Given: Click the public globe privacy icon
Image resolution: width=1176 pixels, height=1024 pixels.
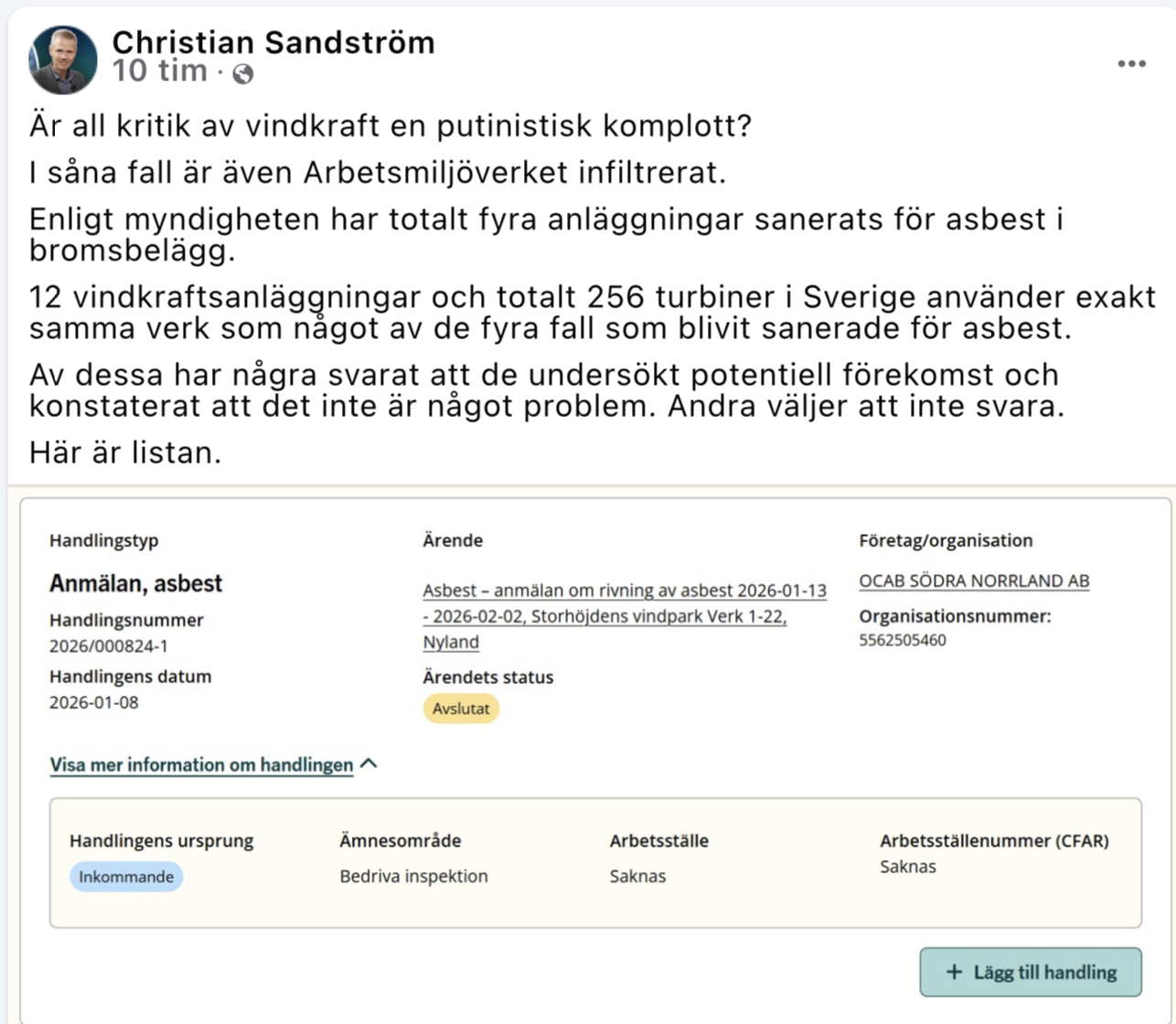Looking at the screenshot, I should tap(243, 75).
